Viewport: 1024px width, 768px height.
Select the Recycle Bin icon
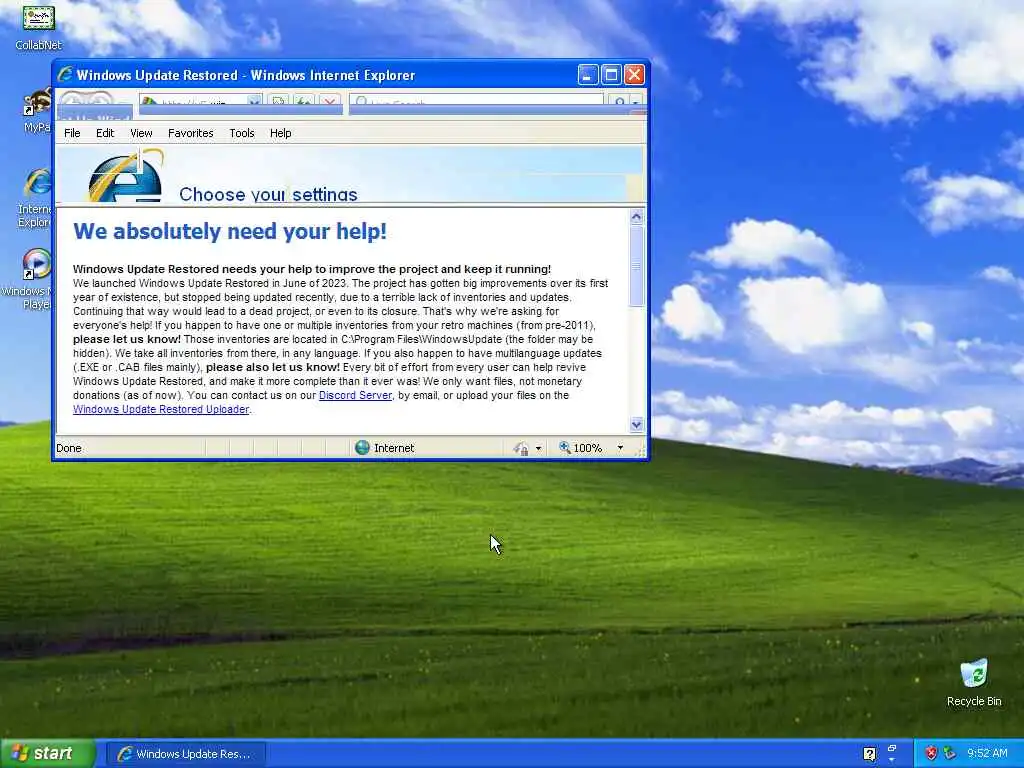(x=974, y=673)
